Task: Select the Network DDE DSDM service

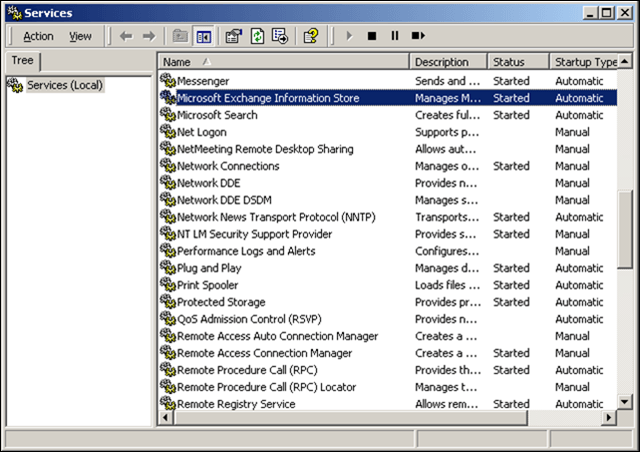Action: tap(388, 200)
